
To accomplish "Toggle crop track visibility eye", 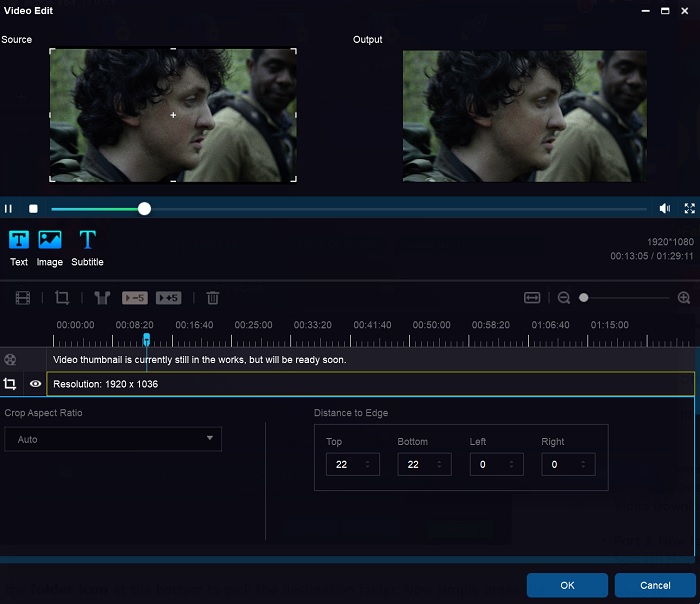I will pos(35,384).
